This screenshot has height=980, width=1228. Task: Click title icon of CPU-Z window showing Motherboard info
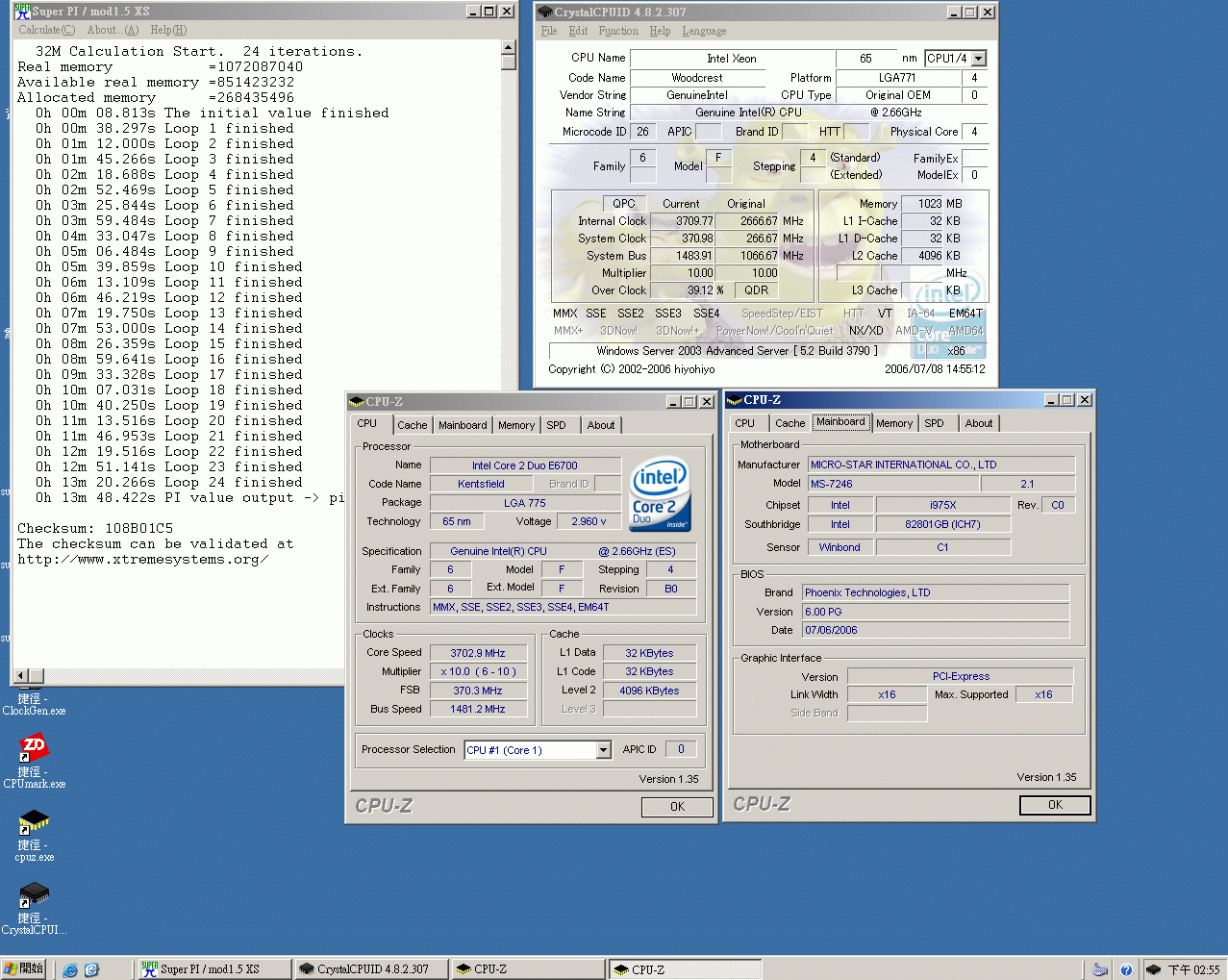click(x=735, y=400)
